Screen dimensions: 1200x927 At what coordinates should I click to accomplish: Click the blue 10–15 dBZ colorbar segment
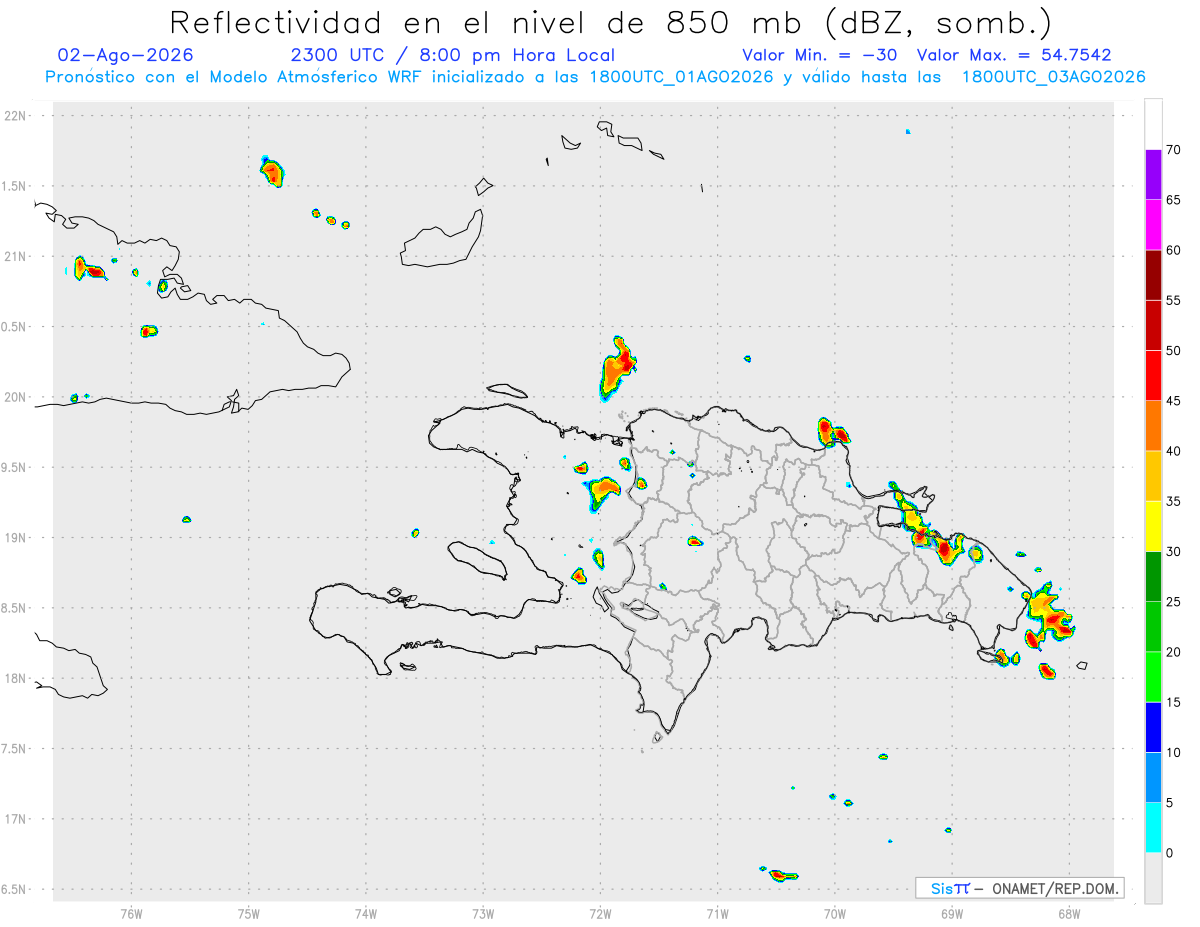pyautogui.click(x=1153, y=727)
